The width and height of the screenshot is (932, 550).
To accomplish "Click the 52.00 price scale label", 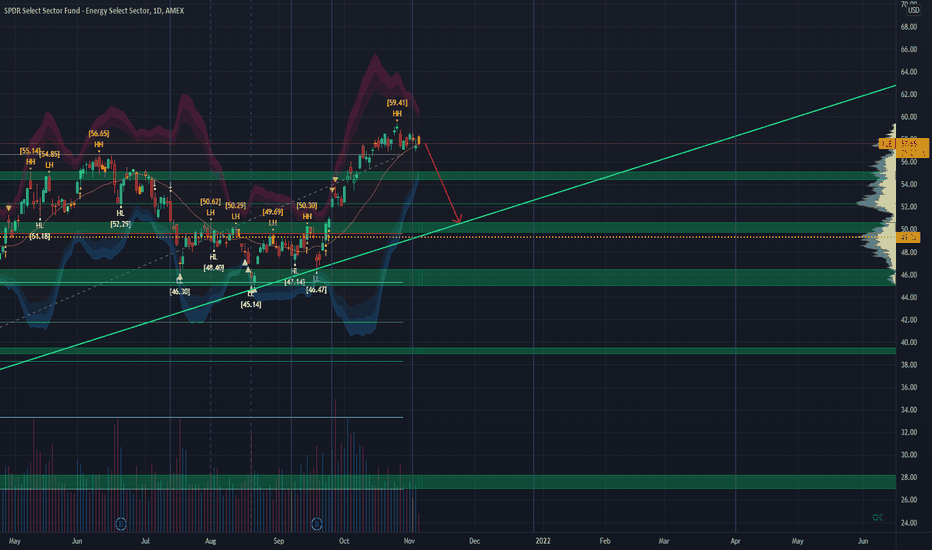I will pos(908,207).
